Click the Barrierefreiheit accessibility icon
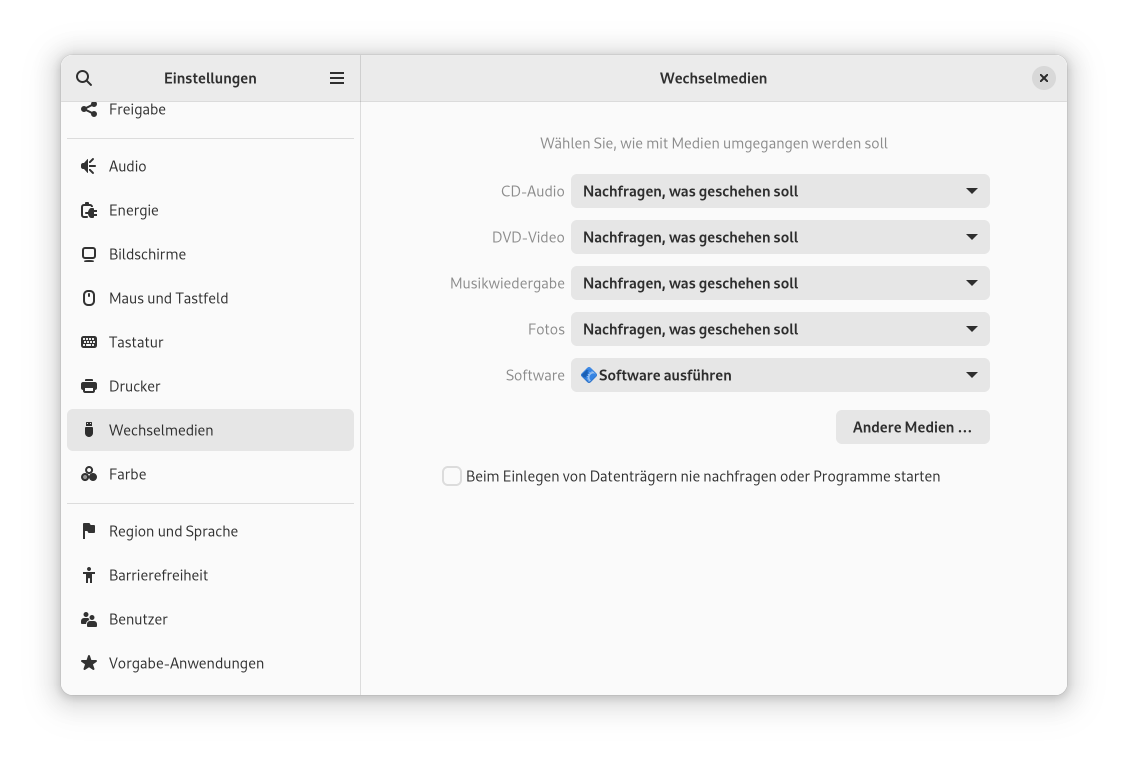Screen dimensions: 1128x762 [x=89, y=575]
